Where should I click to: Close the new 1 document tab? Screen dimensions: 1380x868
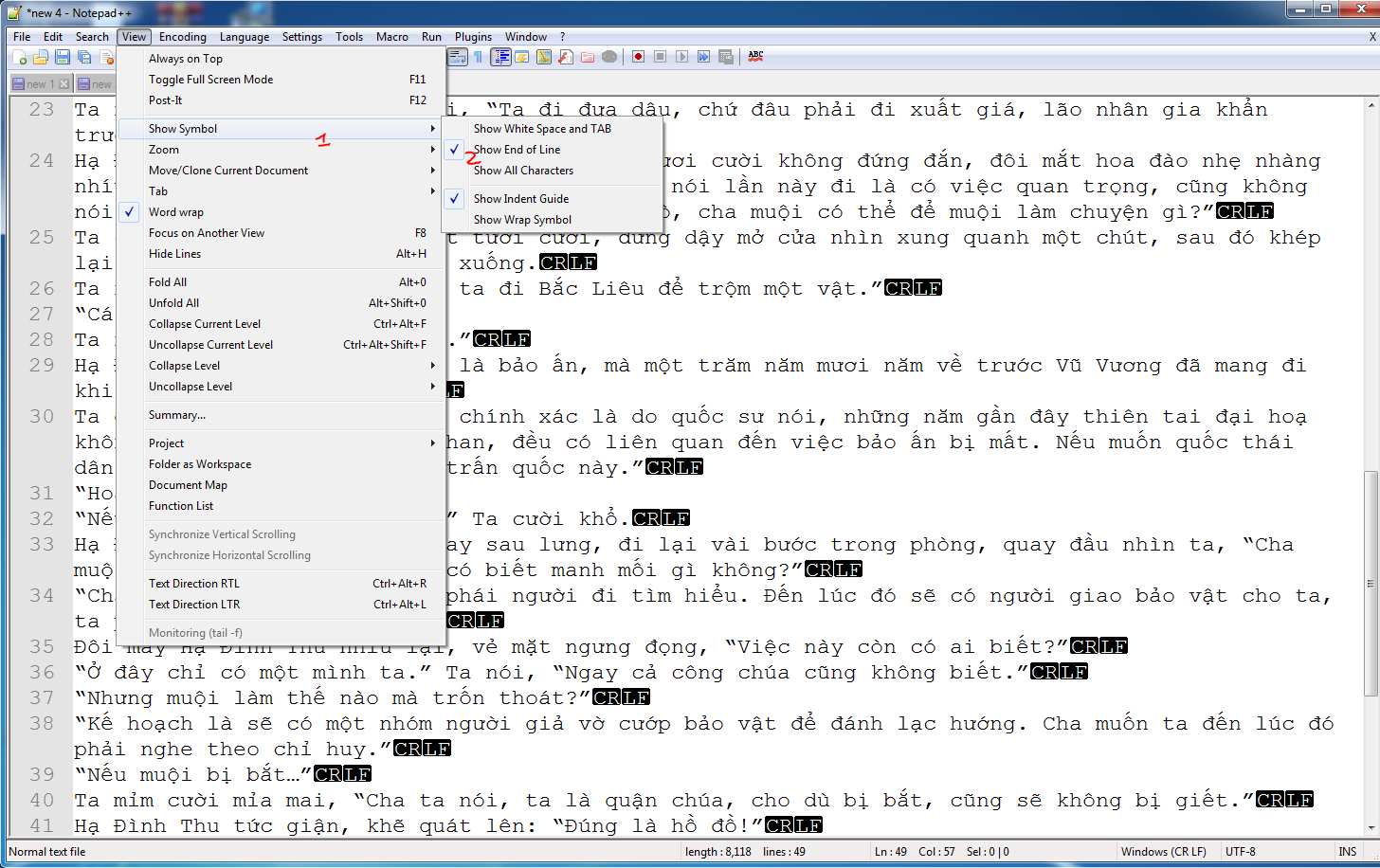coord(64,84)
